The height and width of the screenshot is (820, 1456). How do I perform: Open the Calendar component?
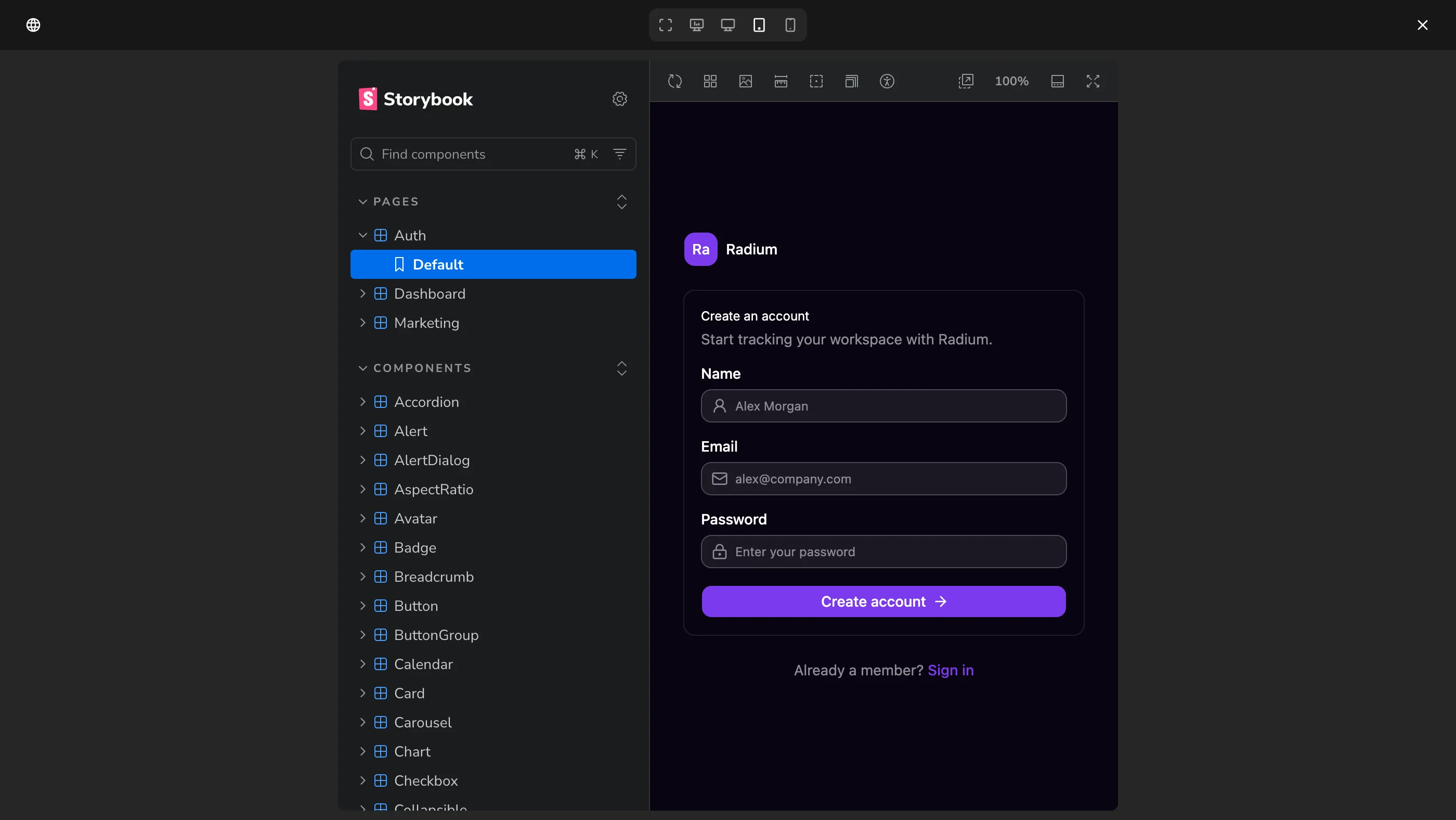click(493, 664)
